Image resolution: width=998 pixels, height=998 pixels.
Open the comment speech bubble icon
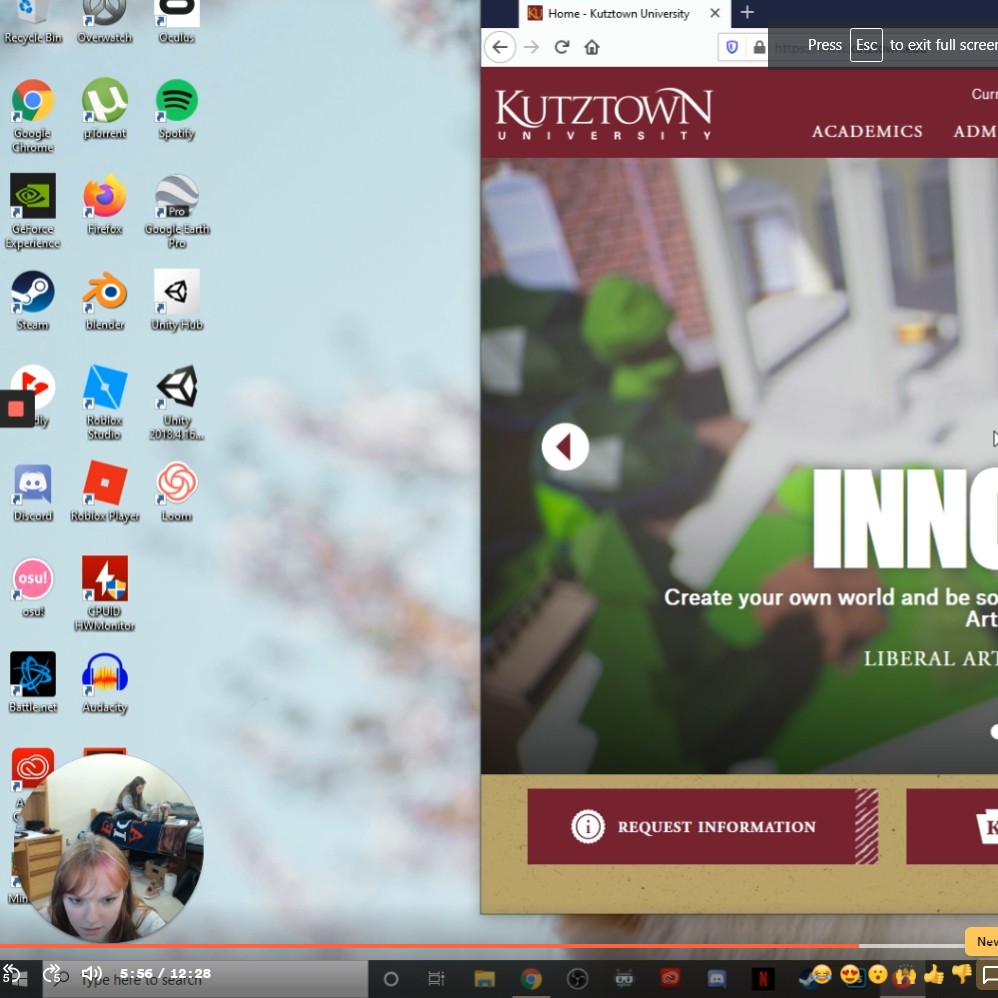[x=990, y=974]
